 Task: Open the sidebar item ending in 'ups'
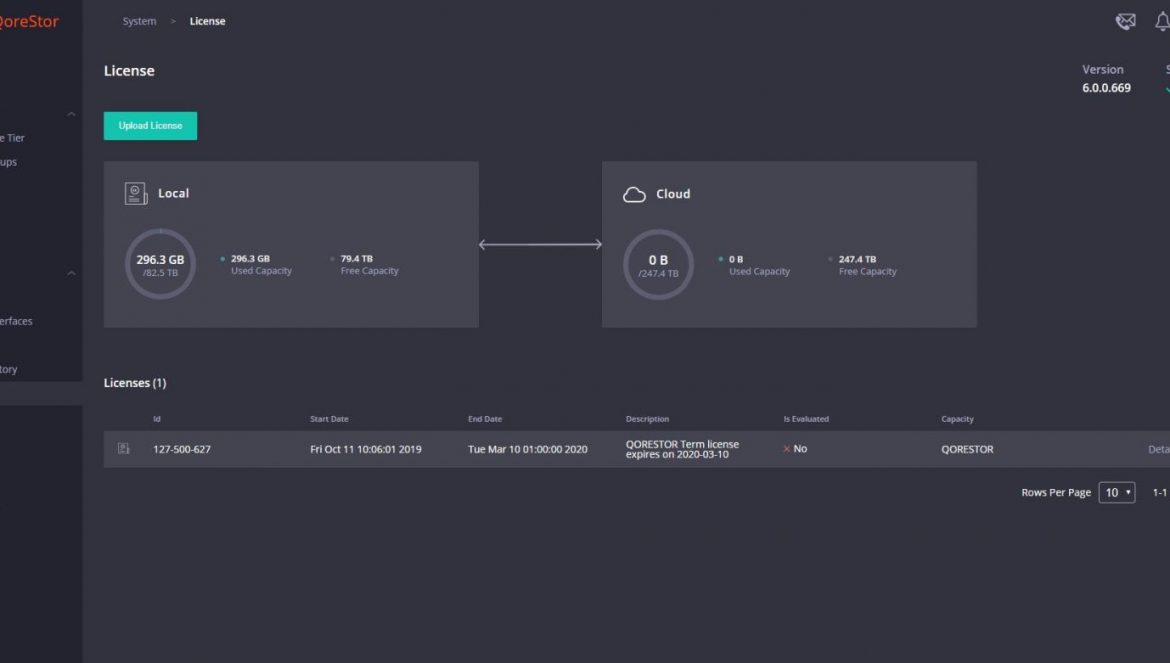coord(8,162)
